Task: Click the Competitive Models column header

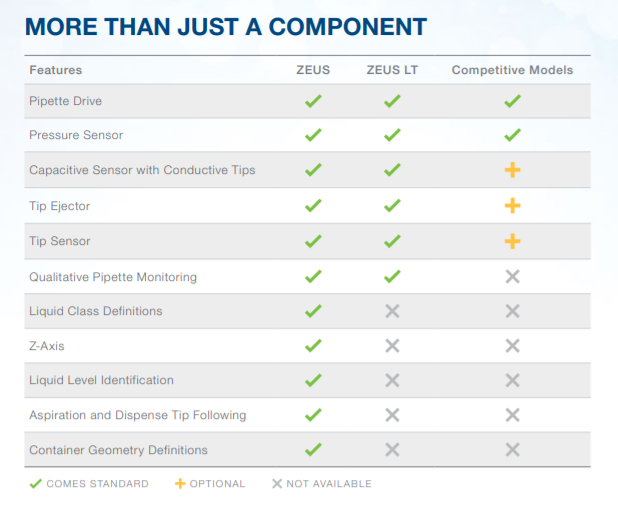Action: (512, 70)
